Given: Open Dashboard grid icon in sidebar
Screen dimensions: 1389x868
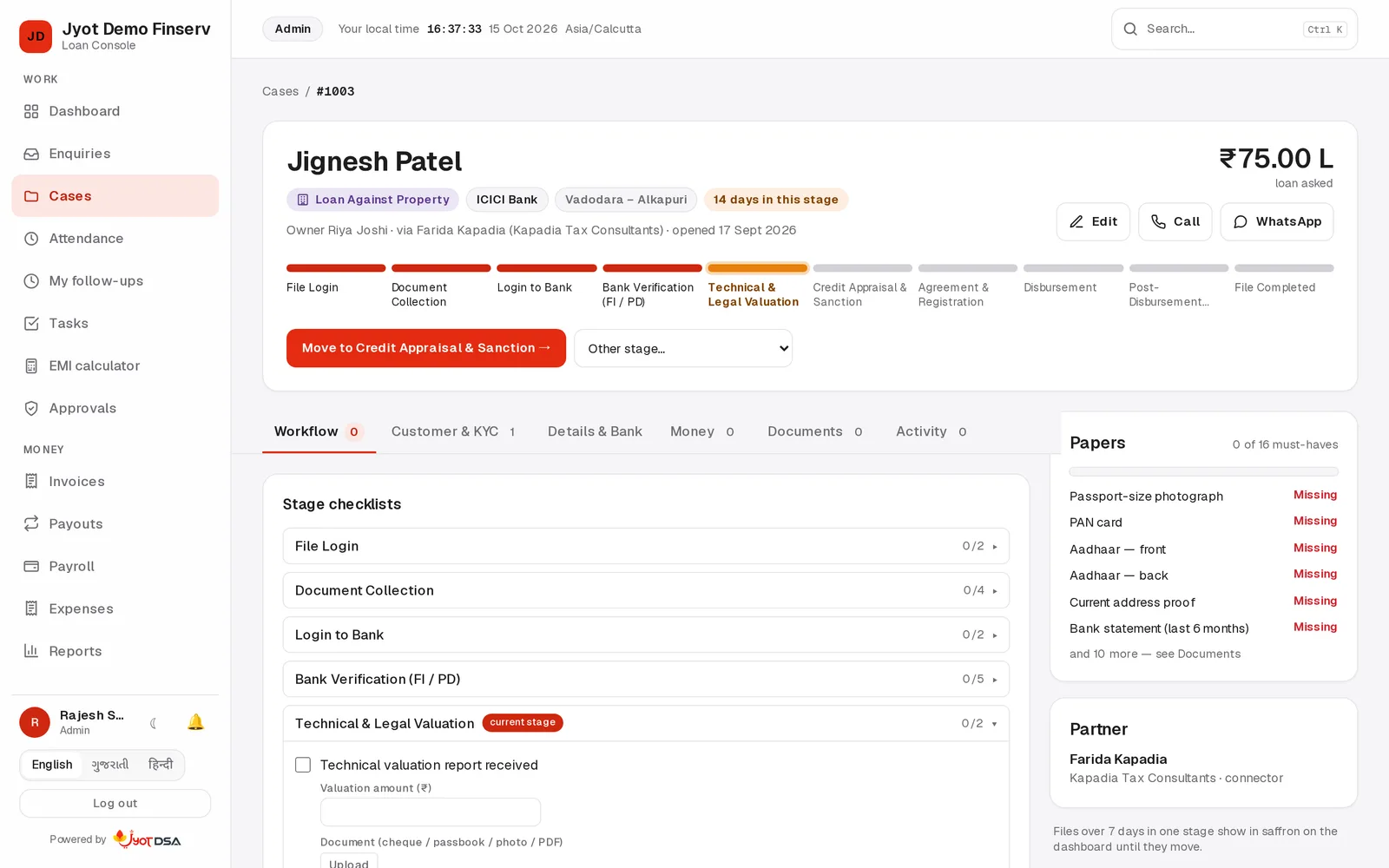Looking at the screenshot, I should pyautogui.click(x=31, y=111).
